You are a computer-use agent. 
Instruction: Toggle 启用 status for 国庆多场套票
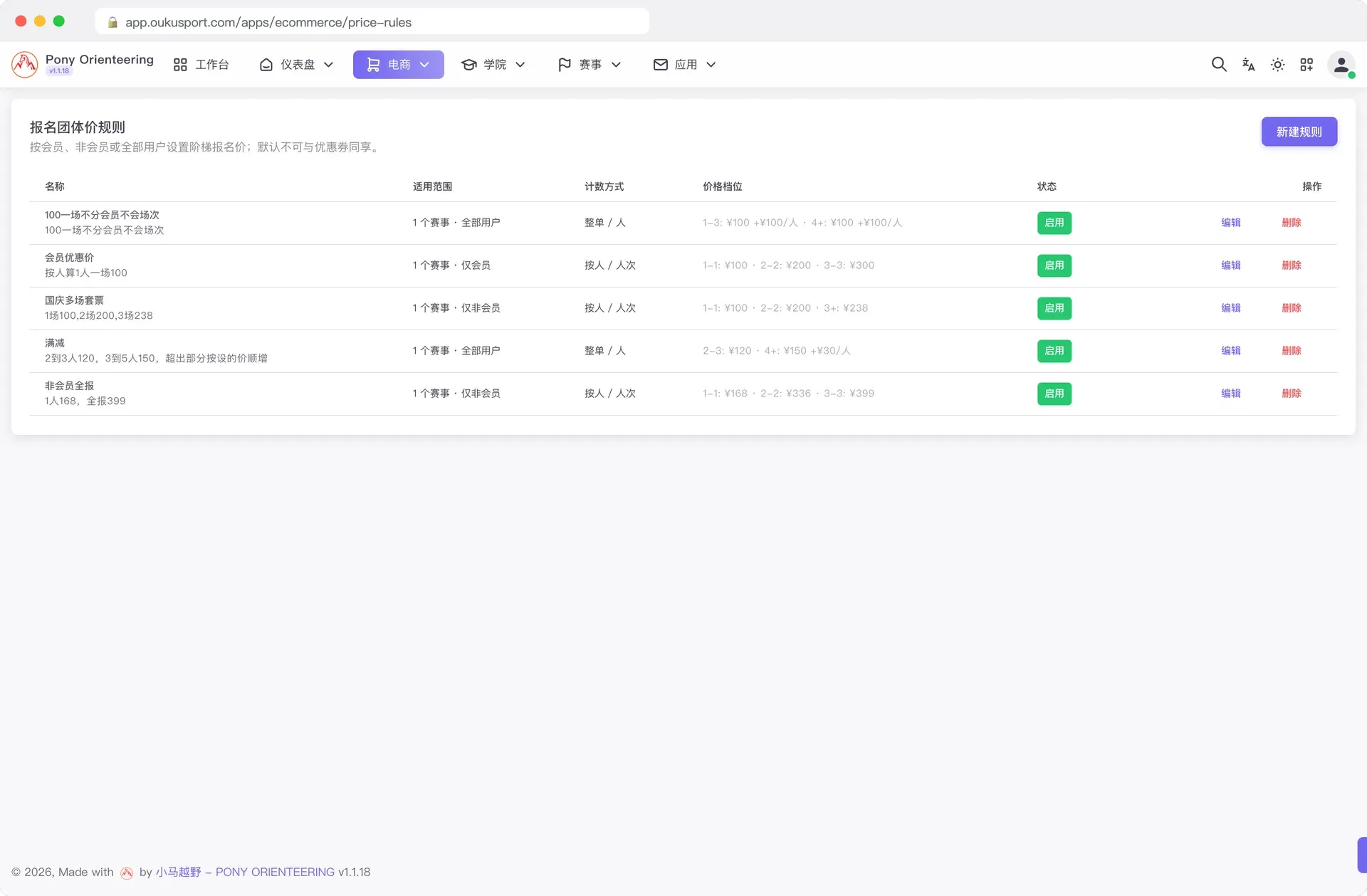point(1054,308)
